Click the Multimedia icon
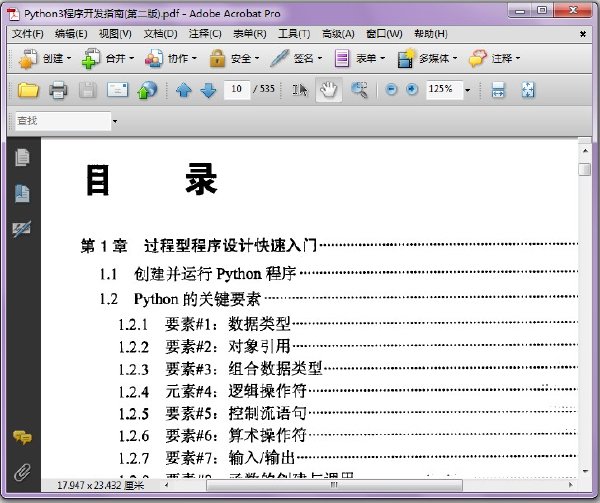 point(406,59)
